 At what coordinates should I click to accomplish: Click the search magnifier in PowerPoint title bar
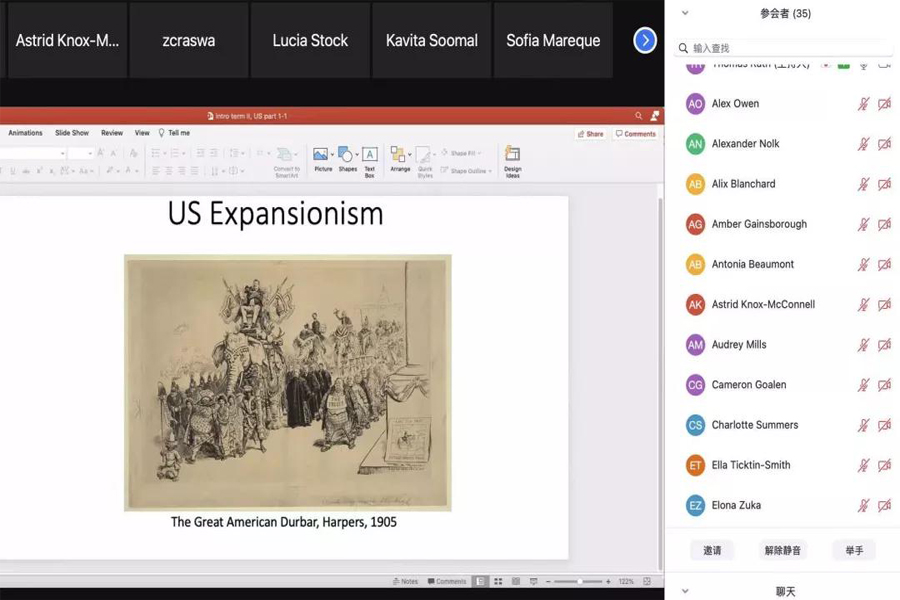(x=638, y=116)
